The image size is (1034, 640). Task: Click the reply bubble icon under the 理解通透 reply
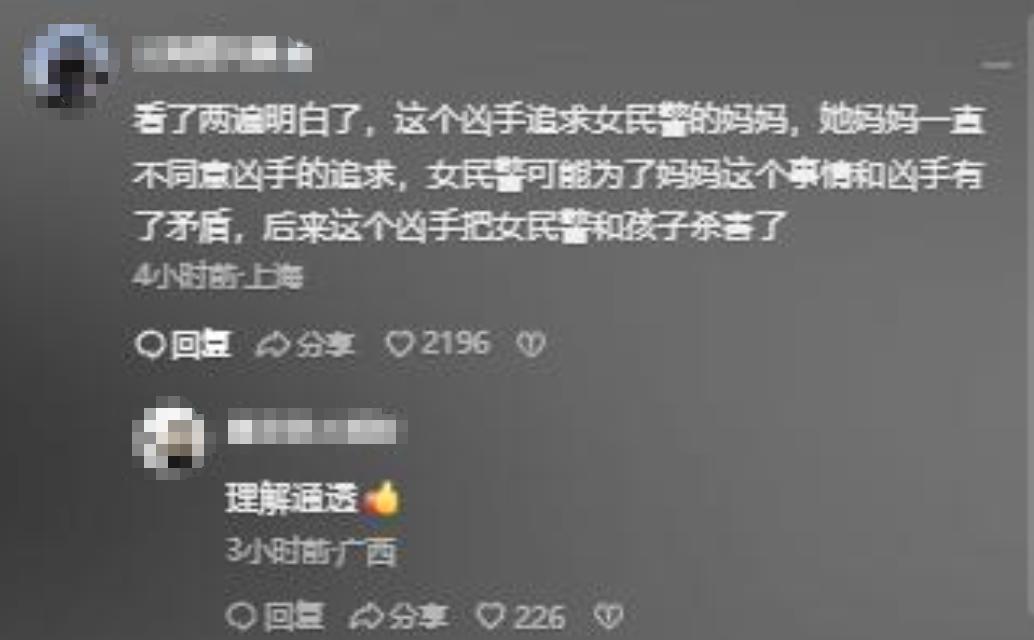[x=241, y=617]
